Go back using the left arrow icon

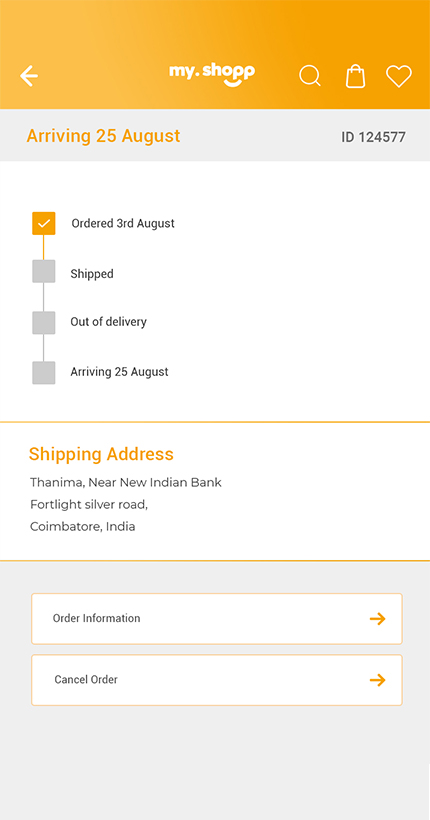(x=29, y=76)
